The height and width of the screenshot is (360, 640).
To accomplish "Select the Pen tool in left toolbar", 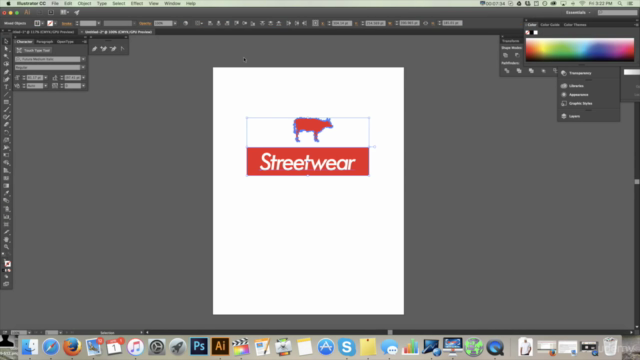I will [x=6, y=72].
